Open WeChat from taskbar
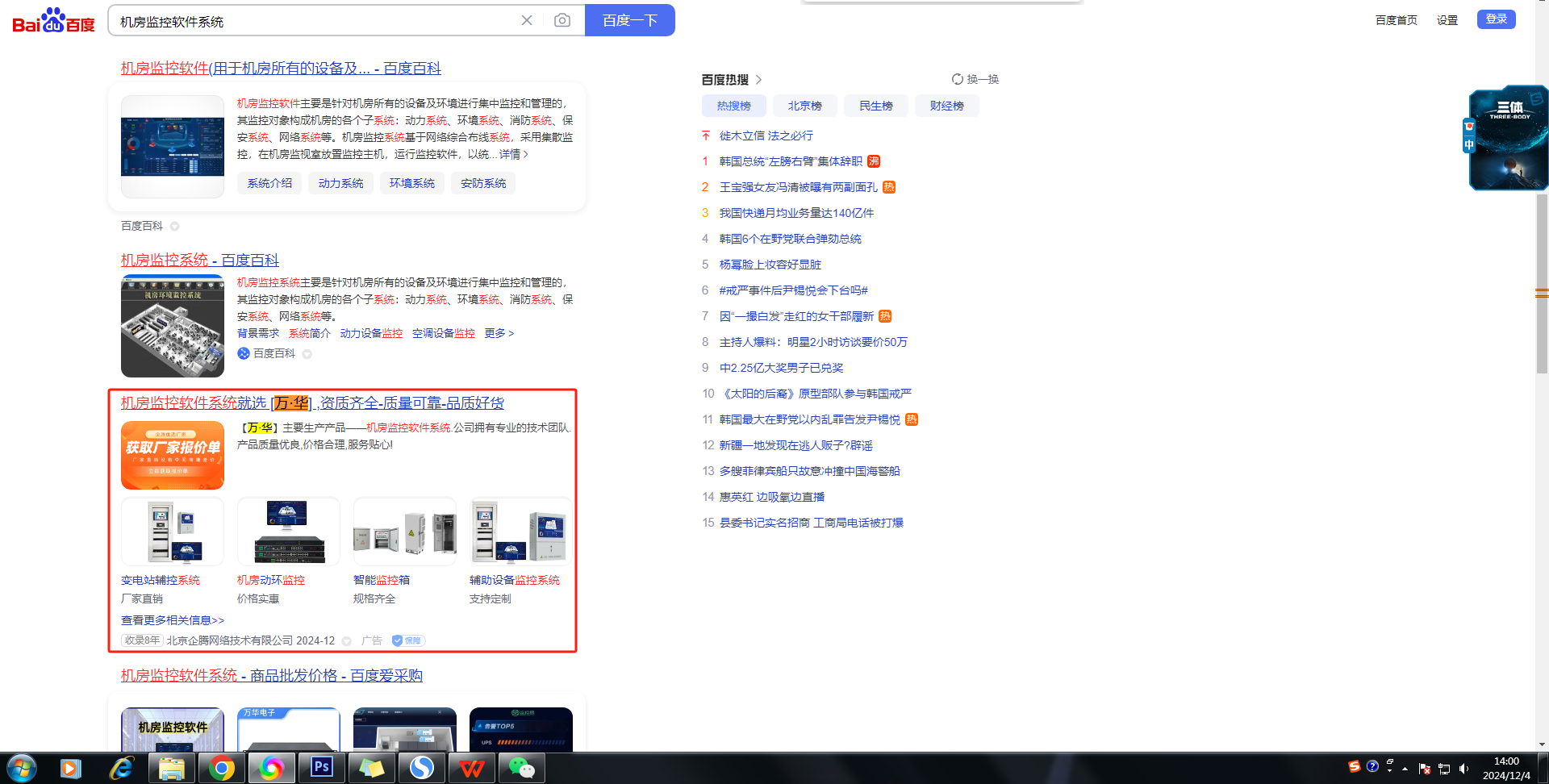 click(x=521, y=768)
